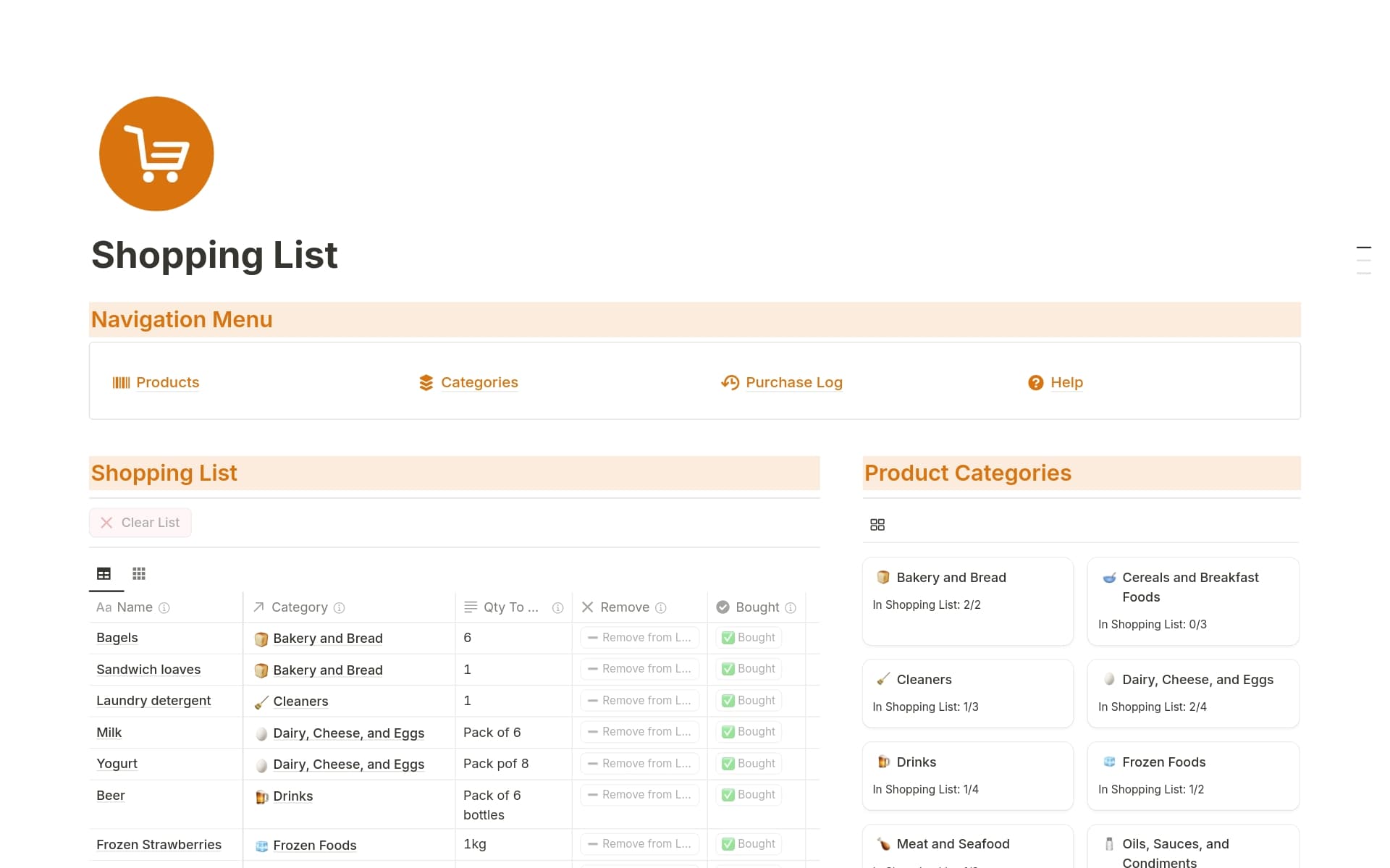Remove Bagels from the list
Image resolution: width=1390 pixels, height=868 pixels.
pos(639,638)
